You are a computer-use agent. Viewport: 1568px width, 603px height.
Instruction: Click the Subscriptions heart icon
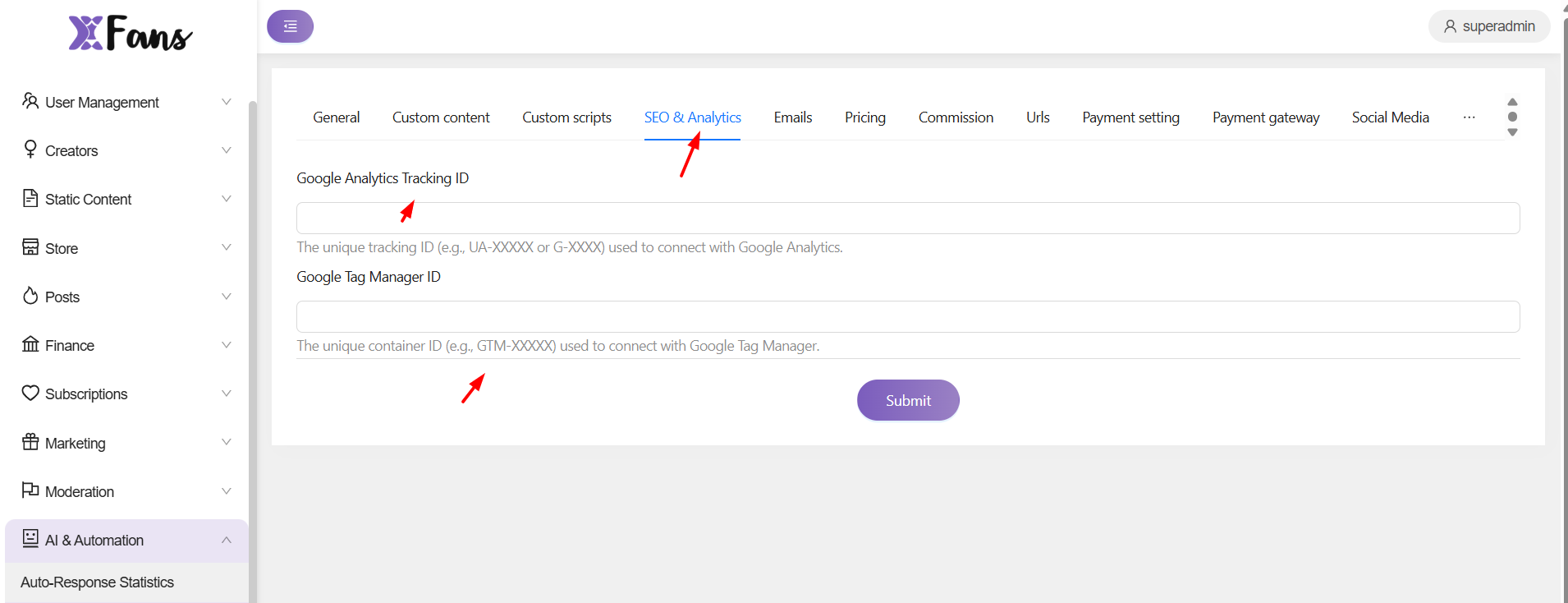[30, 393]
